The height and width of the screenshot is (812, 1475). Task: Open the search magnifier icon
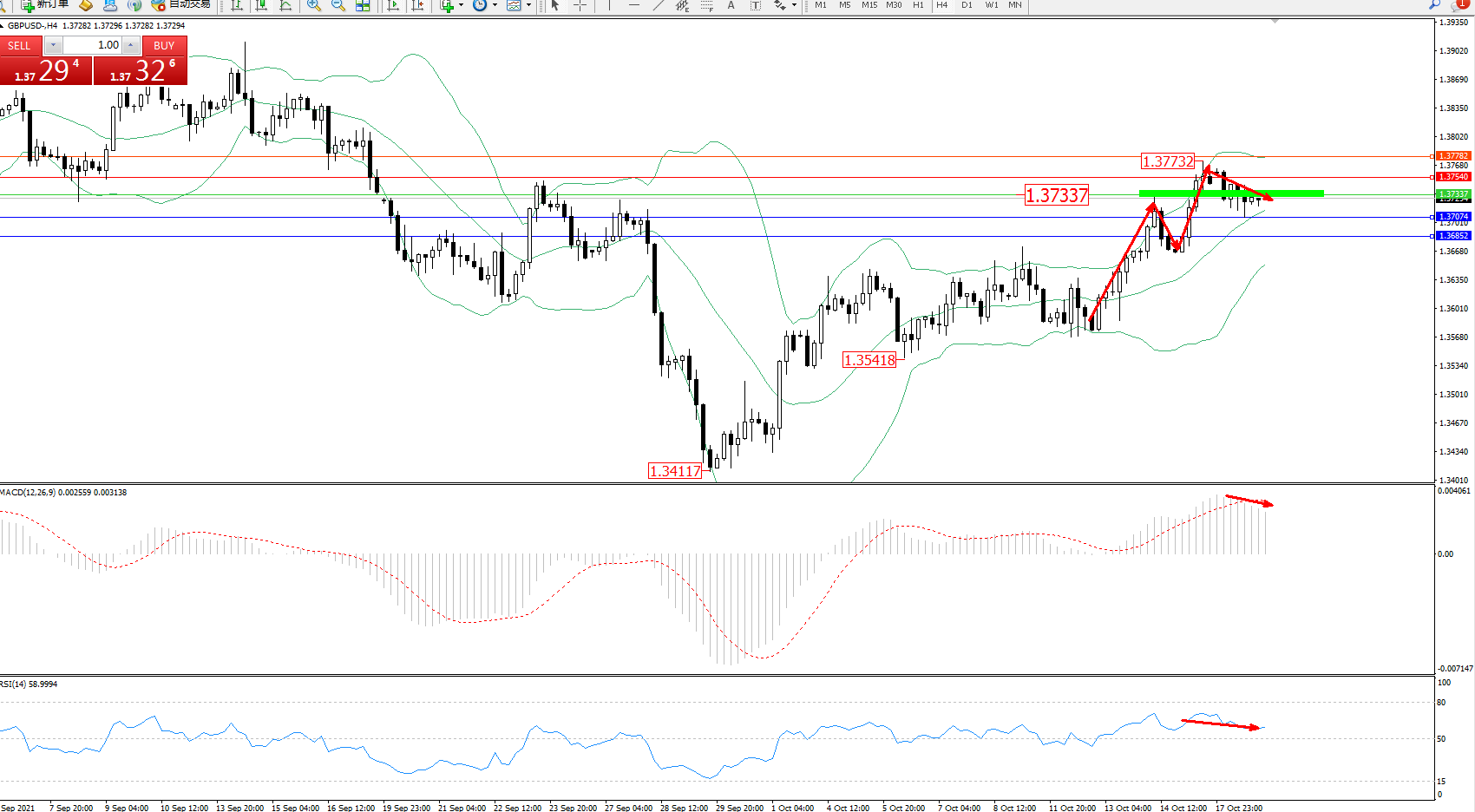pyautogui.click(x=1434, y=5)
